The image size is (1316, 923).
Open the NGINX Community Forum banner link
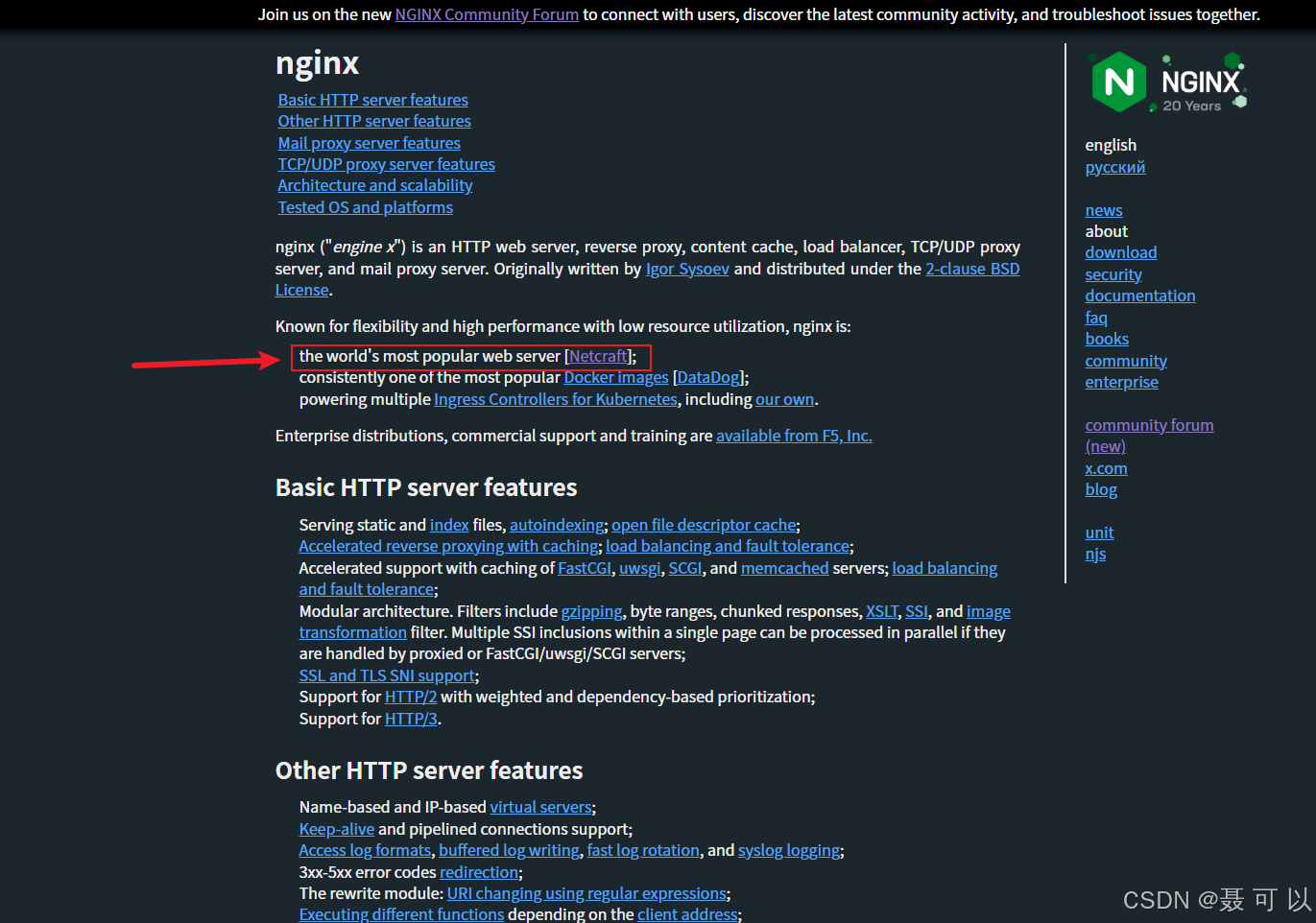click(x=487, y=14)
